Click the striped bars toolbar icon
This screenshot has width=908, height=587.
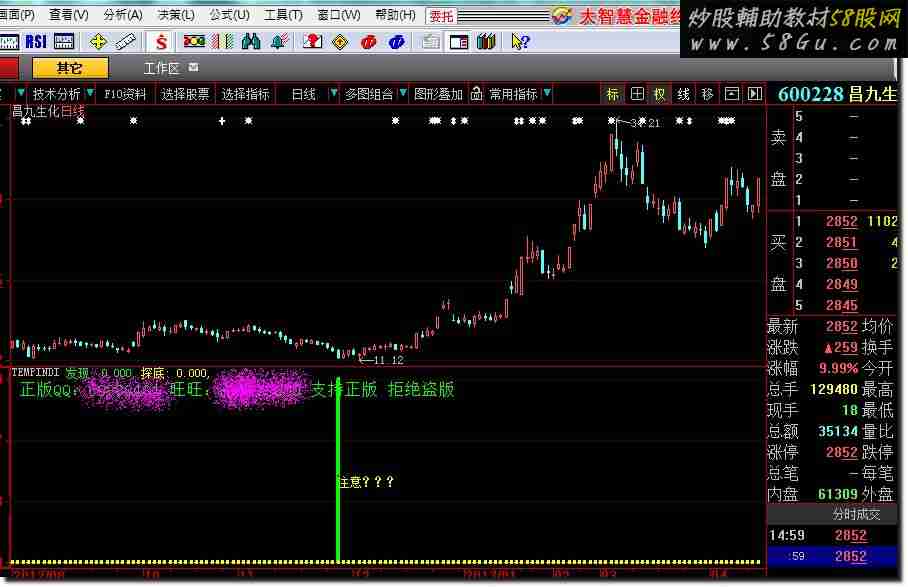[x=223, y=42]
